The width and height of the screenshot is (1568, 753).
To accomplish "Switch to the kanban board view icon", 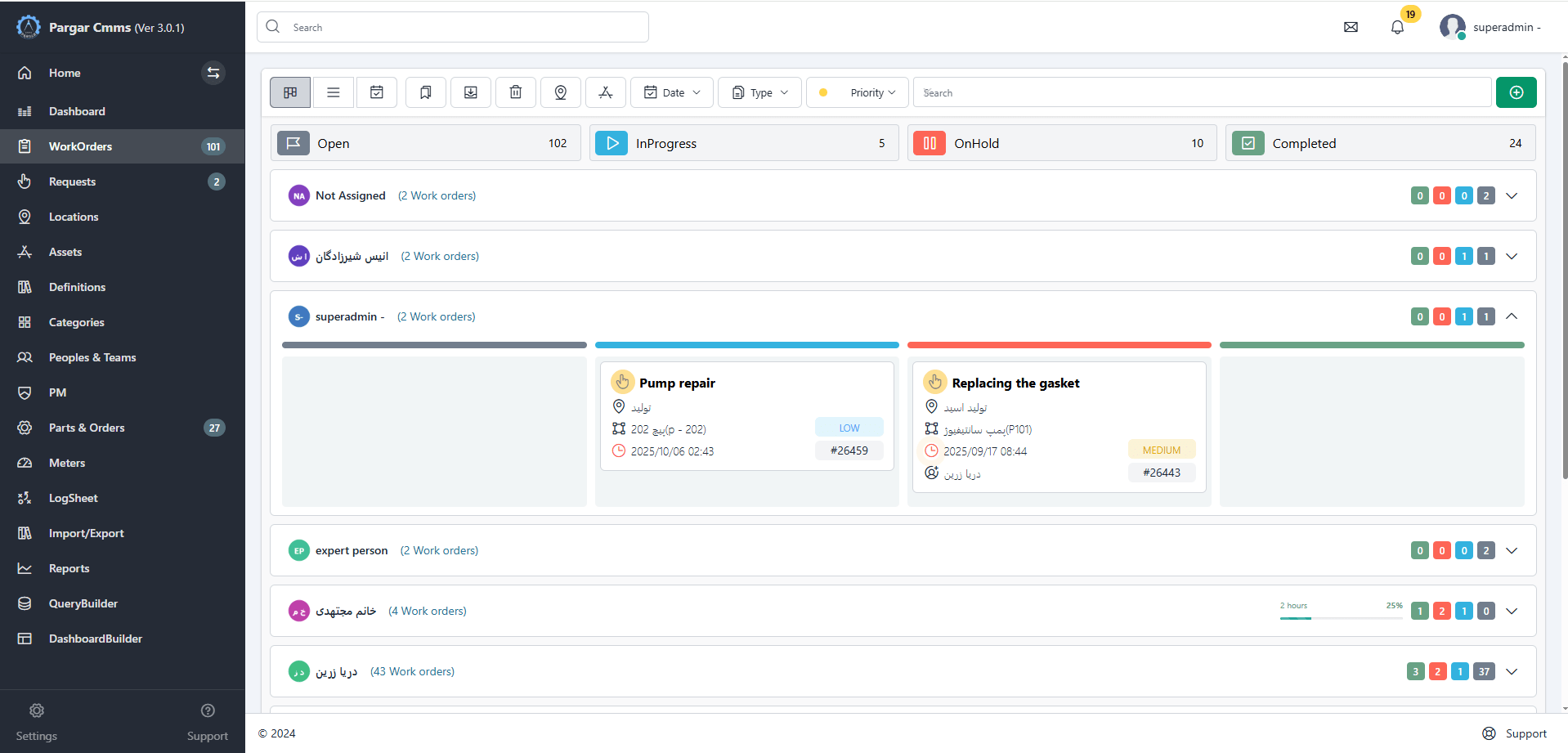I will pos(290,92).
